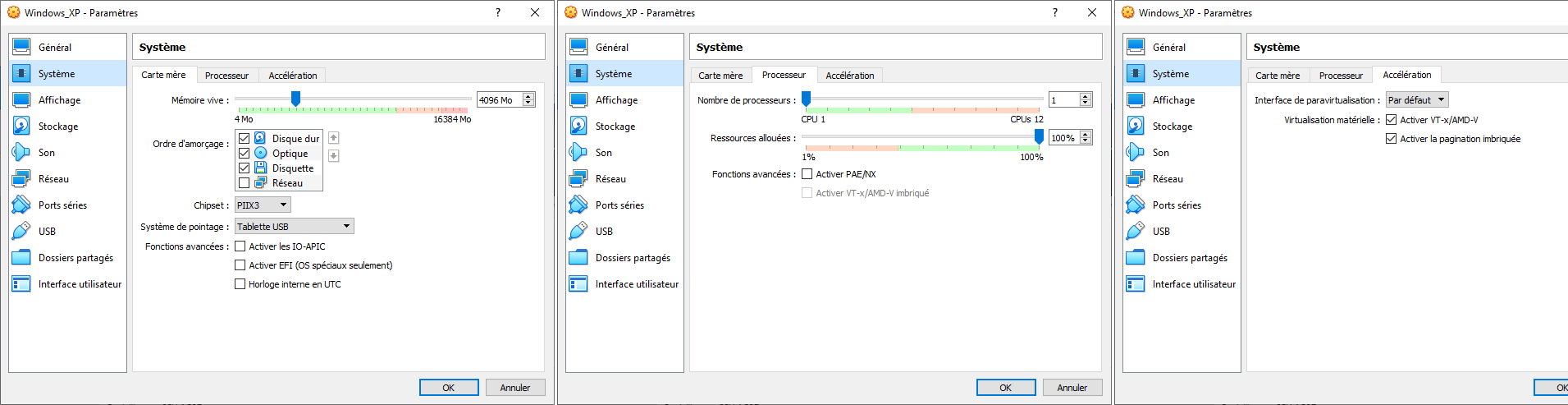This screenshot has width=1568, height=405.
Task: Click the Mémoire vive 4096 Mo input field
Action: tap(499, 100)
